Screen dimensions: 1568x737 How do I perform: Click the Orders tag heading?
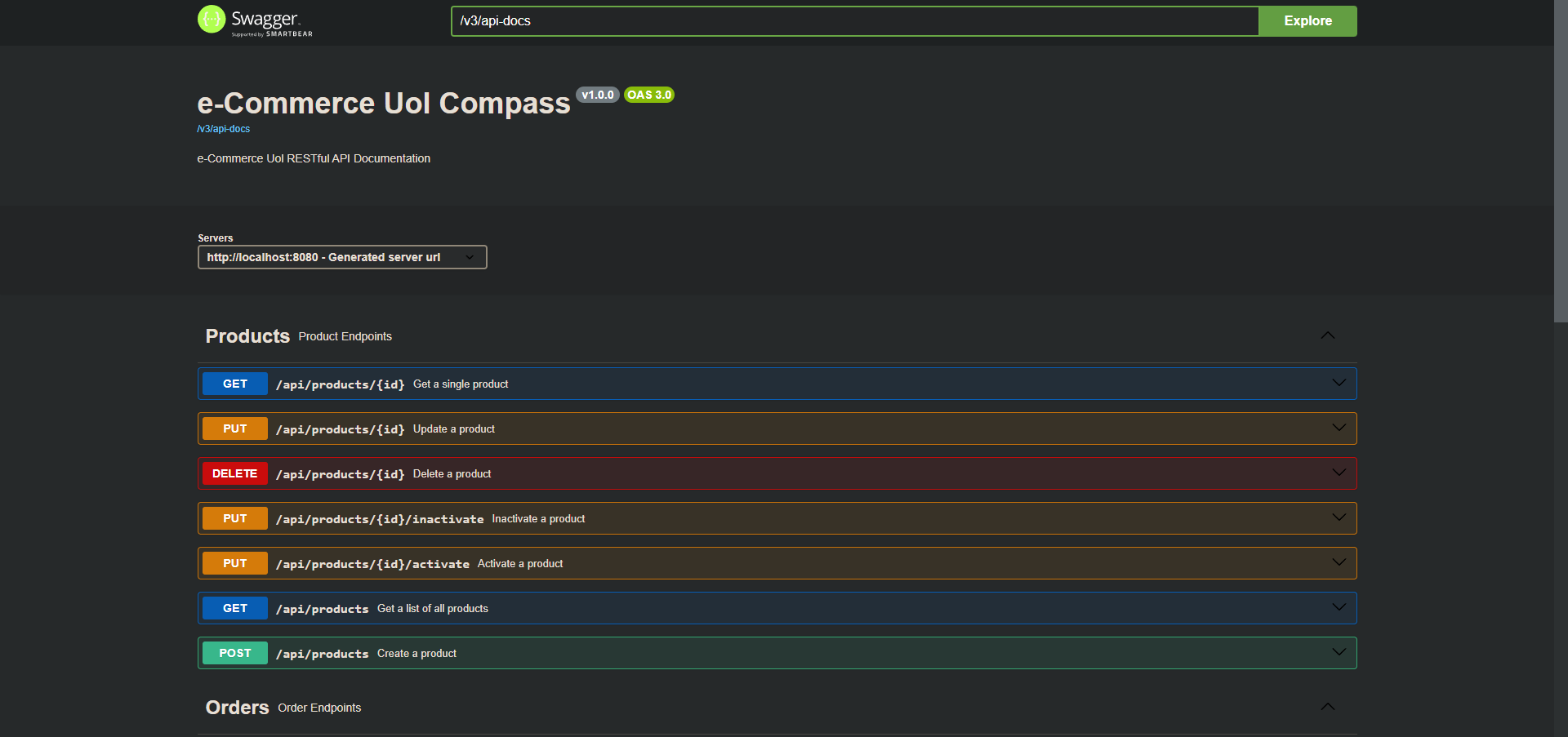(237, 708)
